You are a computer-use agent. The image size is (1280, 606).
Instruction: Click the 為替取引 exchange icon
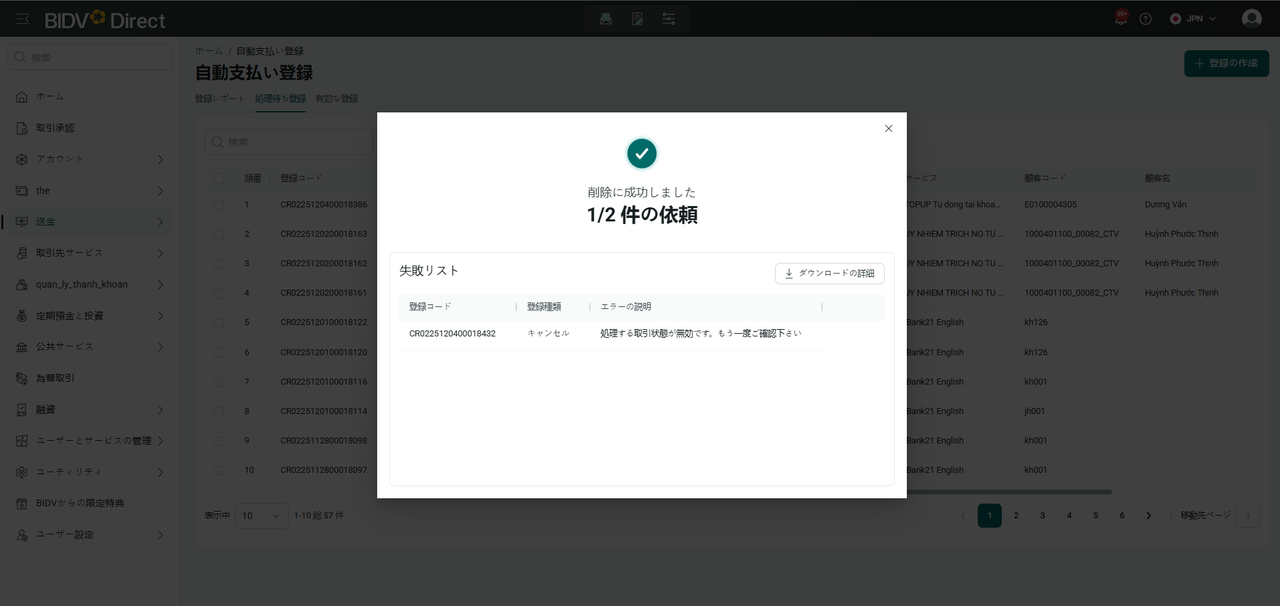coord(22,378)
